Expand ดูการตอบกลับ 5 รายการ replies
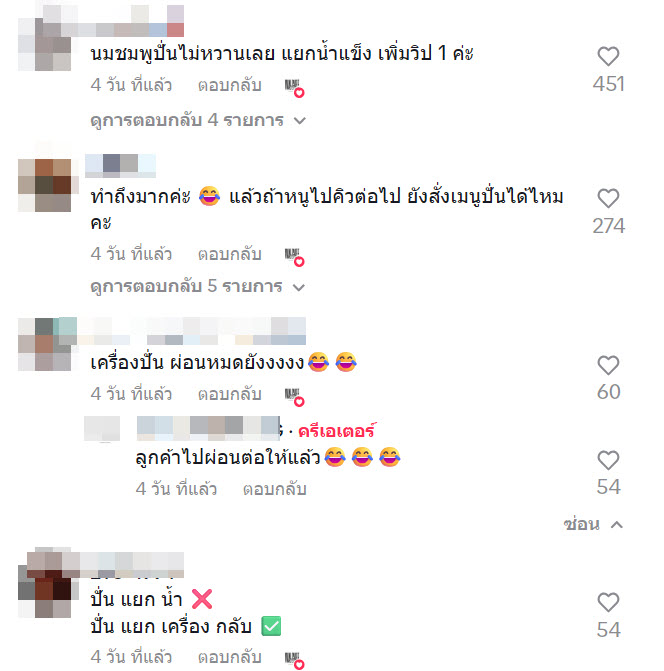 (198, 286)
